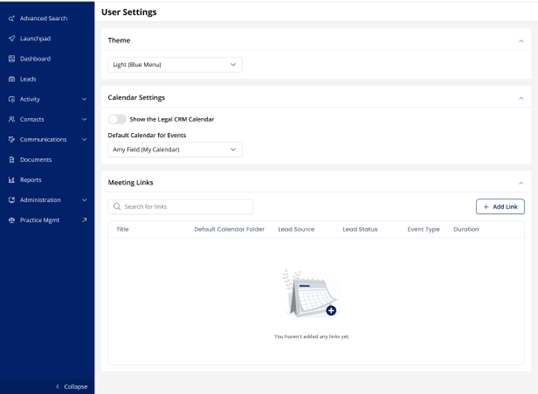The height and width of the screenshot is (394, 538).
Task: Click the Title column header
Action: click(x=122, y=229)
